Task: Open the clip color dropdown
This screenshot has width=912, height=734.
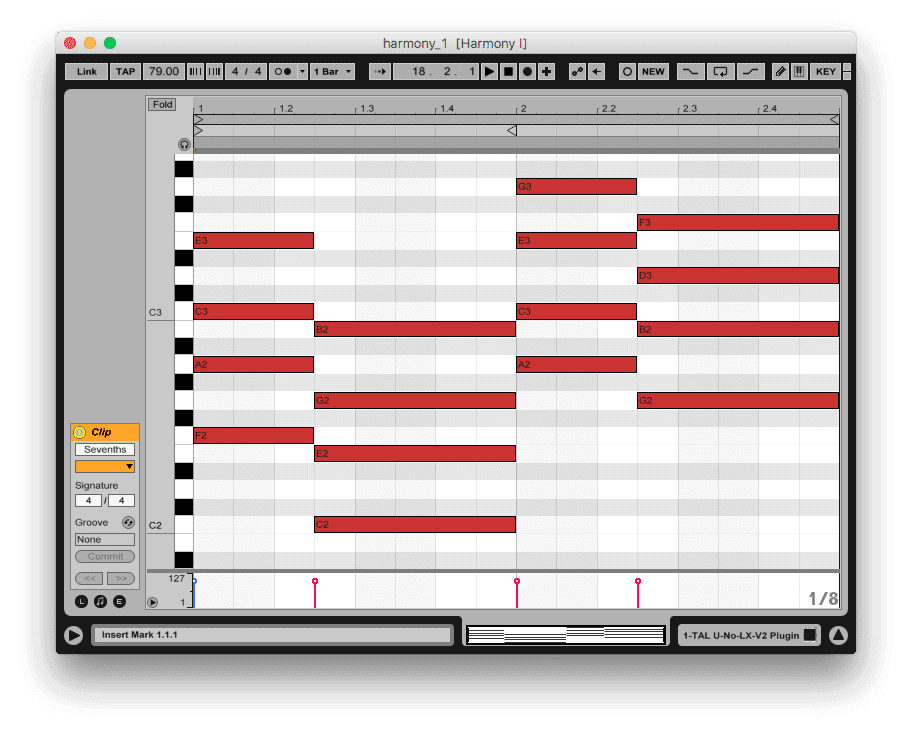Action: tap(105, 466)
